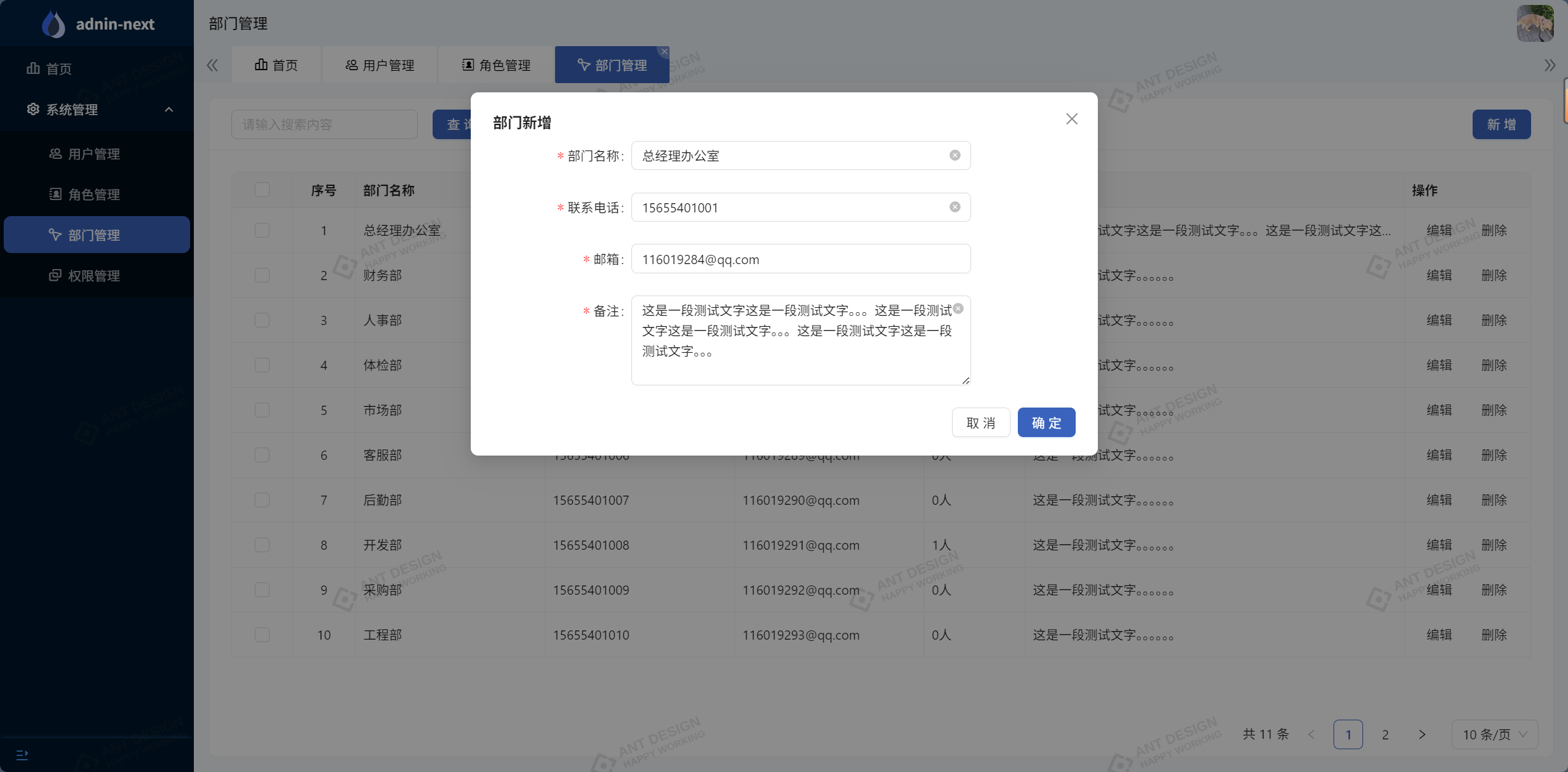Click the 取消 button
The width and height of the screenshot is (1568, 772).
pyautogui.click(x=980, y=423)
